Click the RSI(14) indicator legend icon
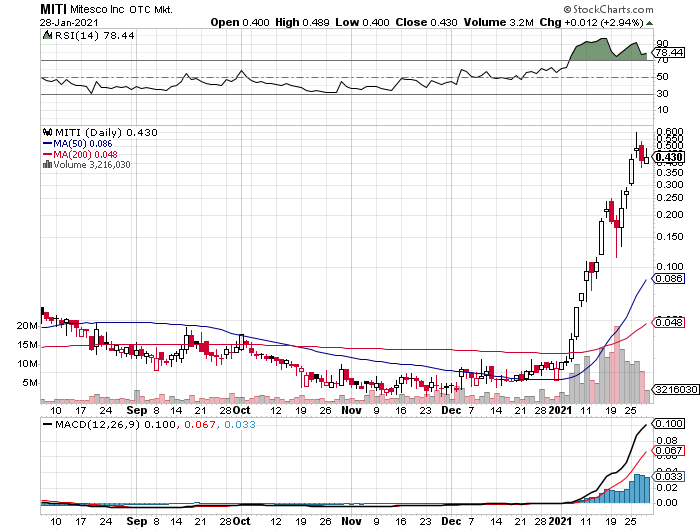The width and height of the screenshot is (700, 530). [47, 35]
